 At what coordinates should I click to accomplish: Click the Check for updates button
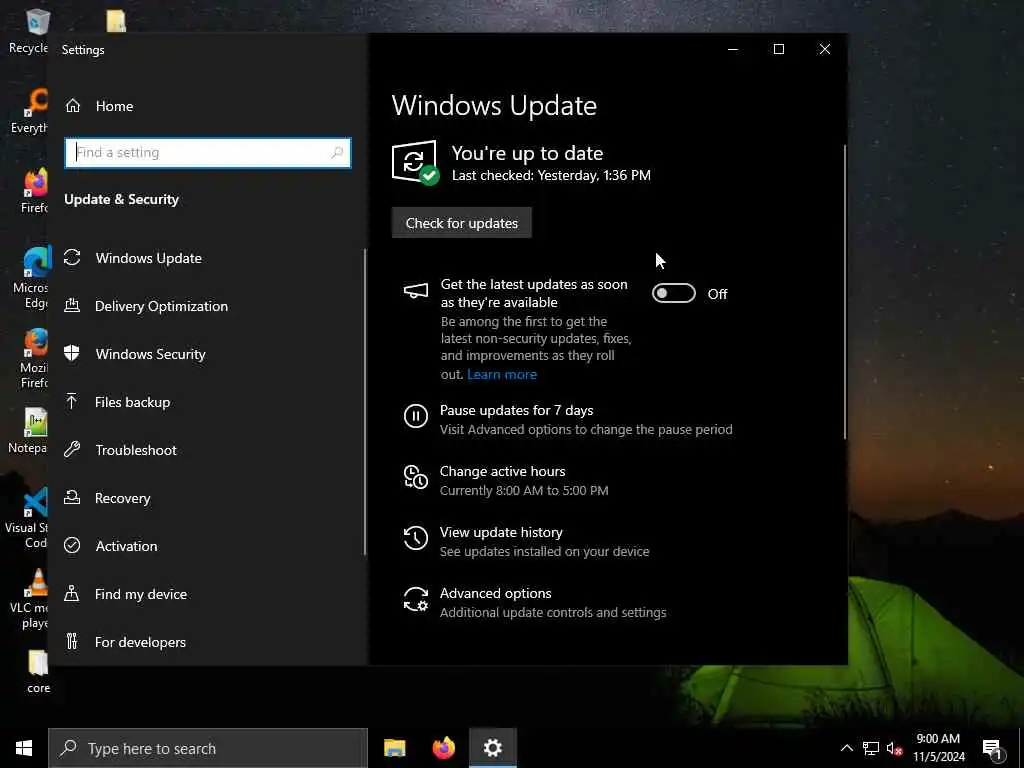click(462, 223)
